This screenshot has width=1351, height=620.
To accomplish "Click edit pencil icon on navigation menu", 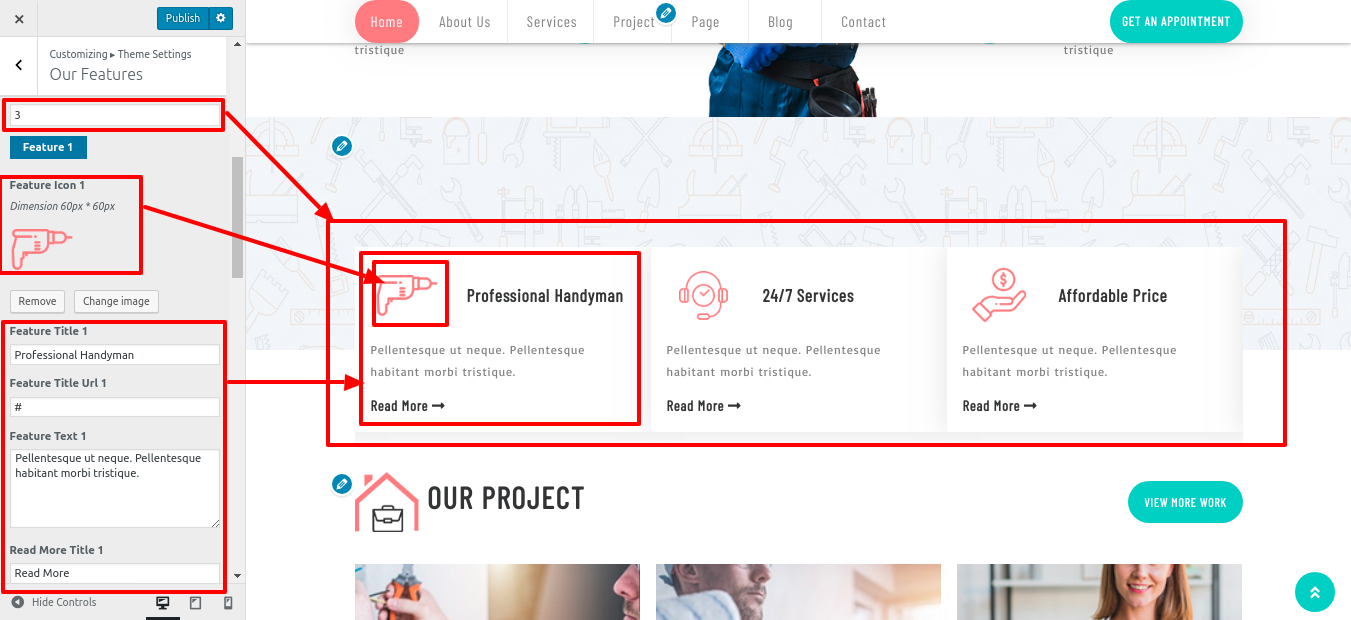I will tap(666, 14).
